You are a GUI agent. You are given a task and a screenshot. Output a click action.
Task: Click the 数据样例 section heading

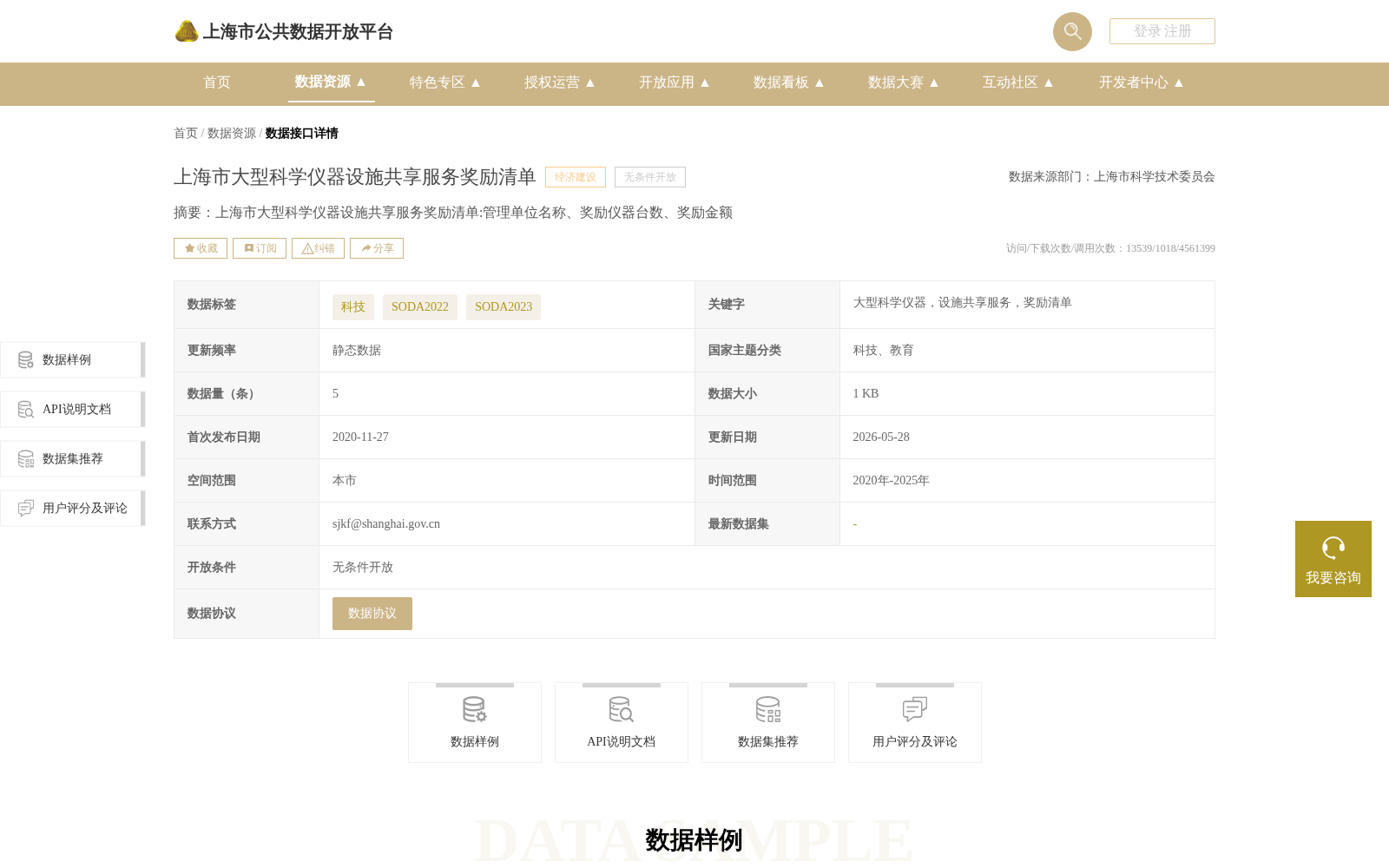694,840
